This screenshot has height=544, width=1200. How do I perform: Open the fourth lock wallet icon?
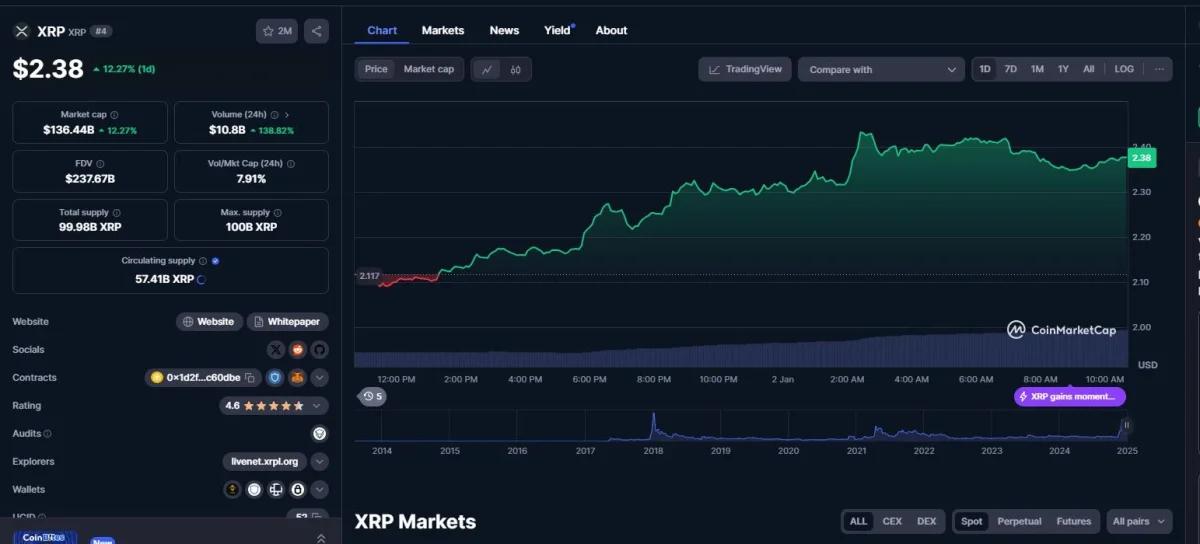click(298, 490)
